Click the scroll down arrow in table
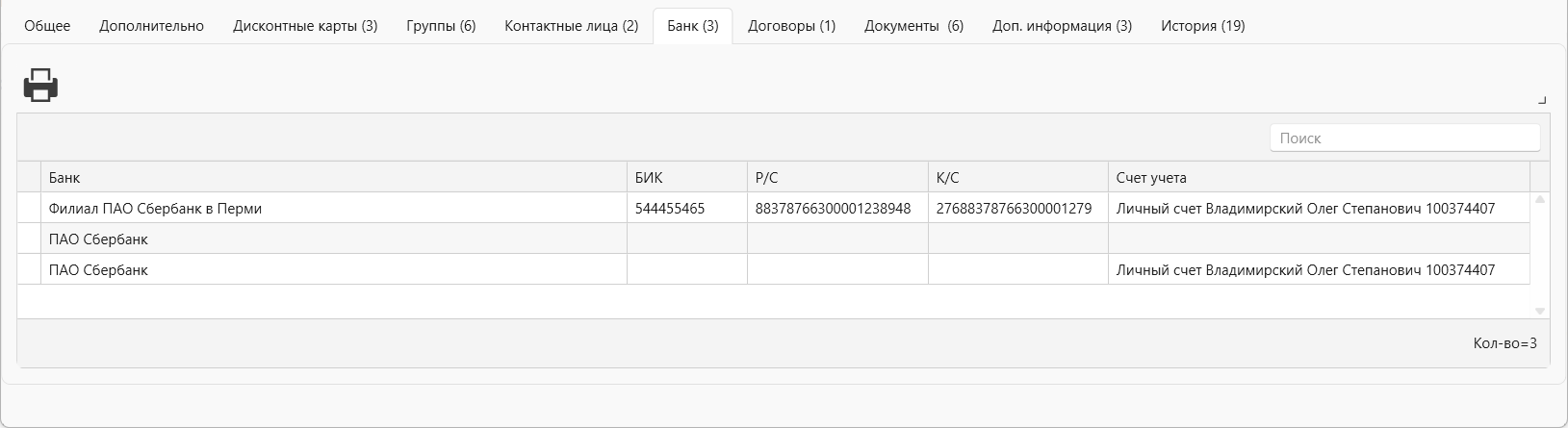This screenshot has width=1568, height=428. [x=1539, y=311]
